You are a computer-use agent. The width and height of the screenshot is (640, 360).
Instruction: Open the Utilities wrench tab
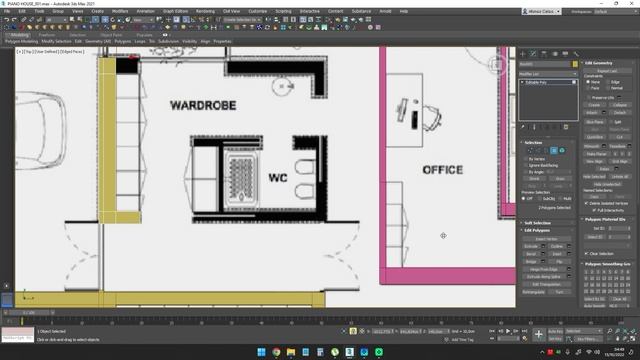pos(576,54)
